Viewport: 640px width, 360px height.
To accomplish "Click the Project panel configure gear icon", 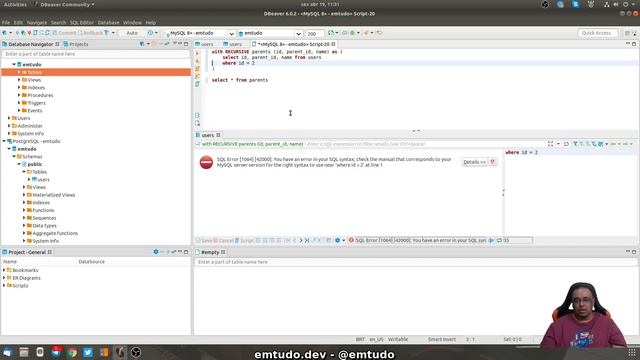I will 156,252.
